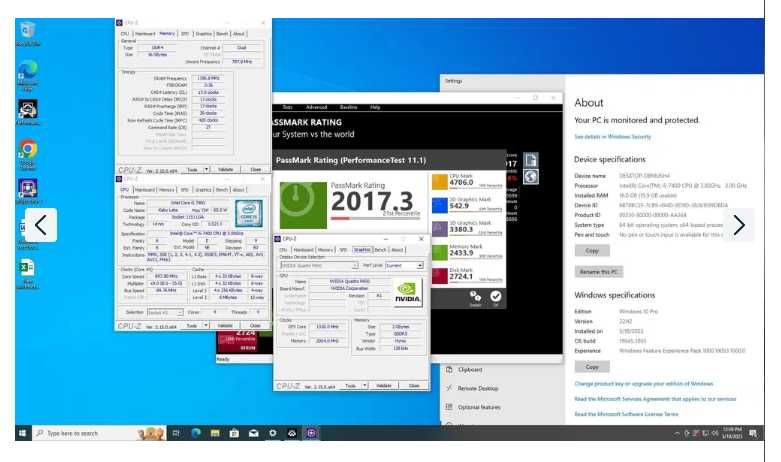Open File Explorer from the taskbar

(x=215, y=433)
